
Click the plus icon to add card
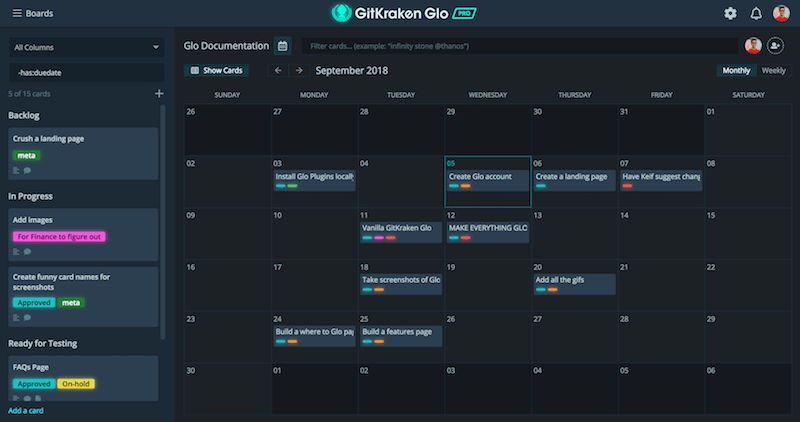[x=159, y=93]
